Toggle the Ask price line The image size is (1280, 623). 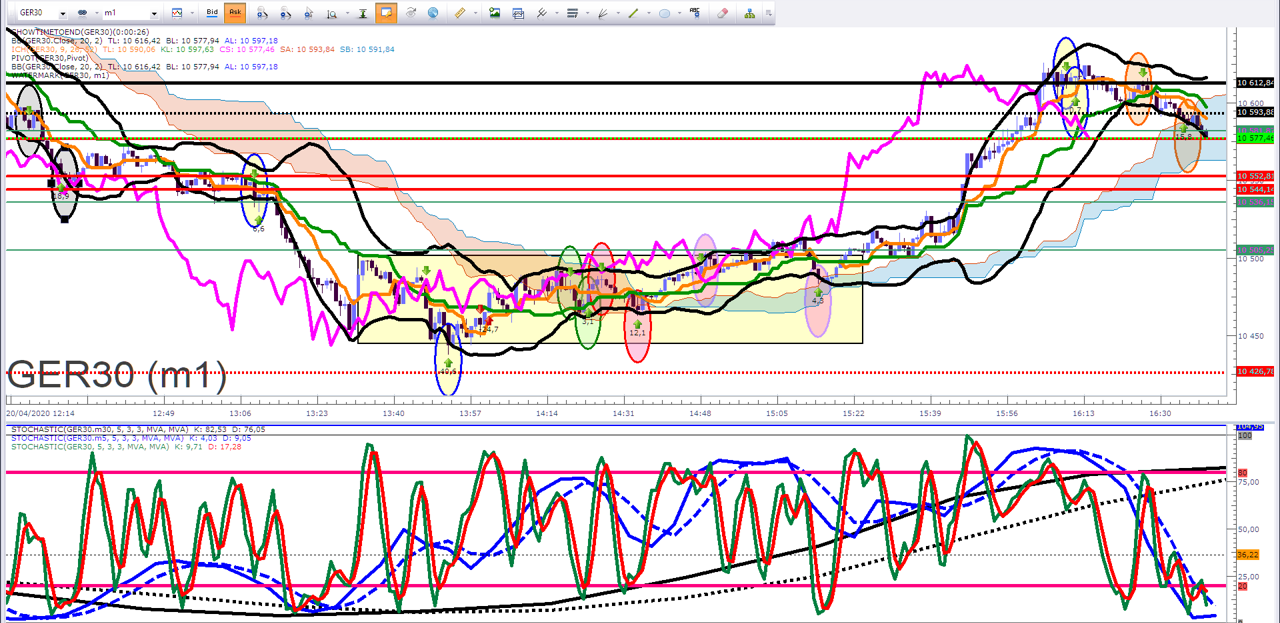point(235,13)
